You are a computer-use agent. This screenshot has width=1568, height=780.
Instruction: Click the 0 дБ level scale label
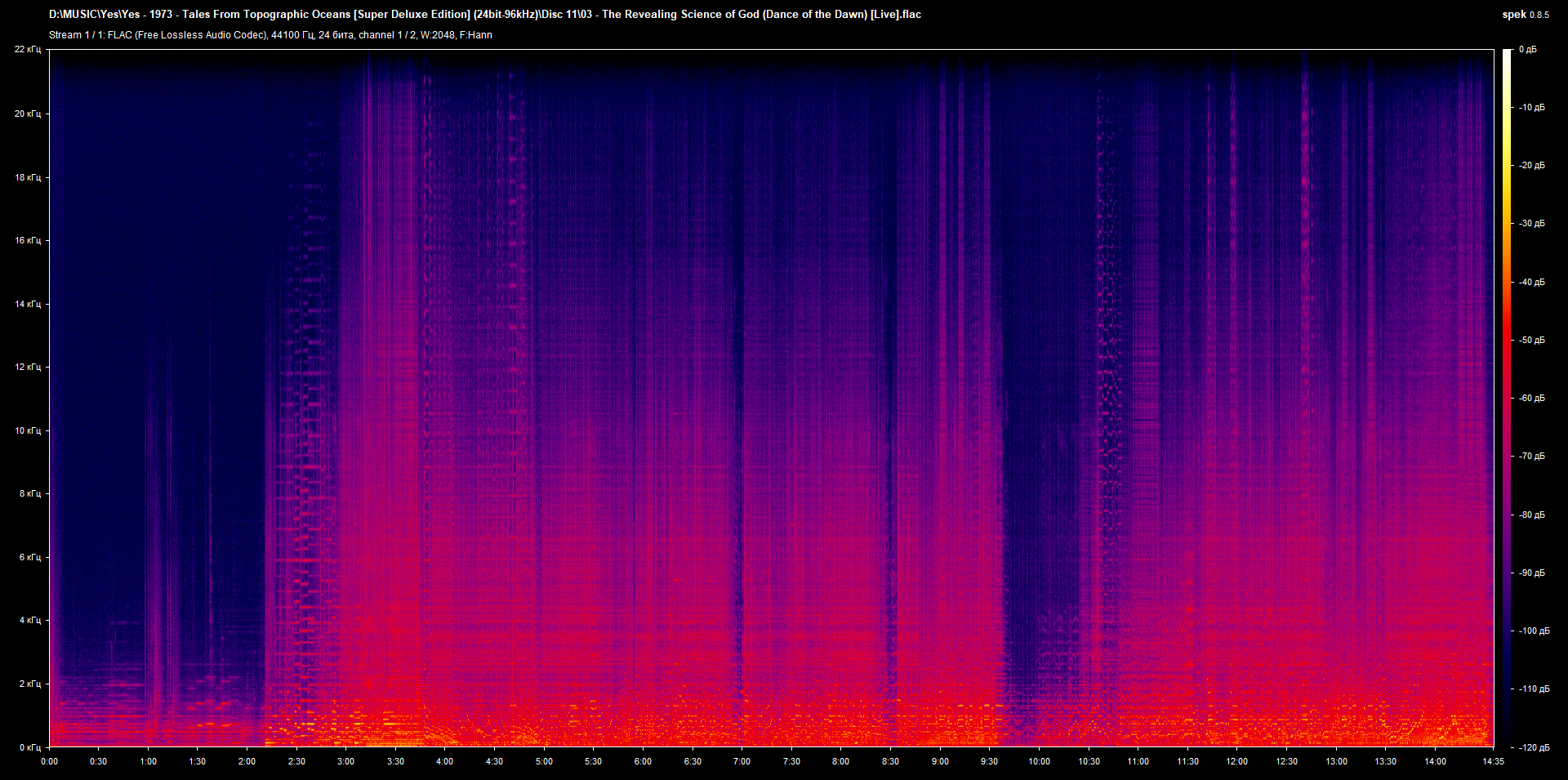[1528, 50]
